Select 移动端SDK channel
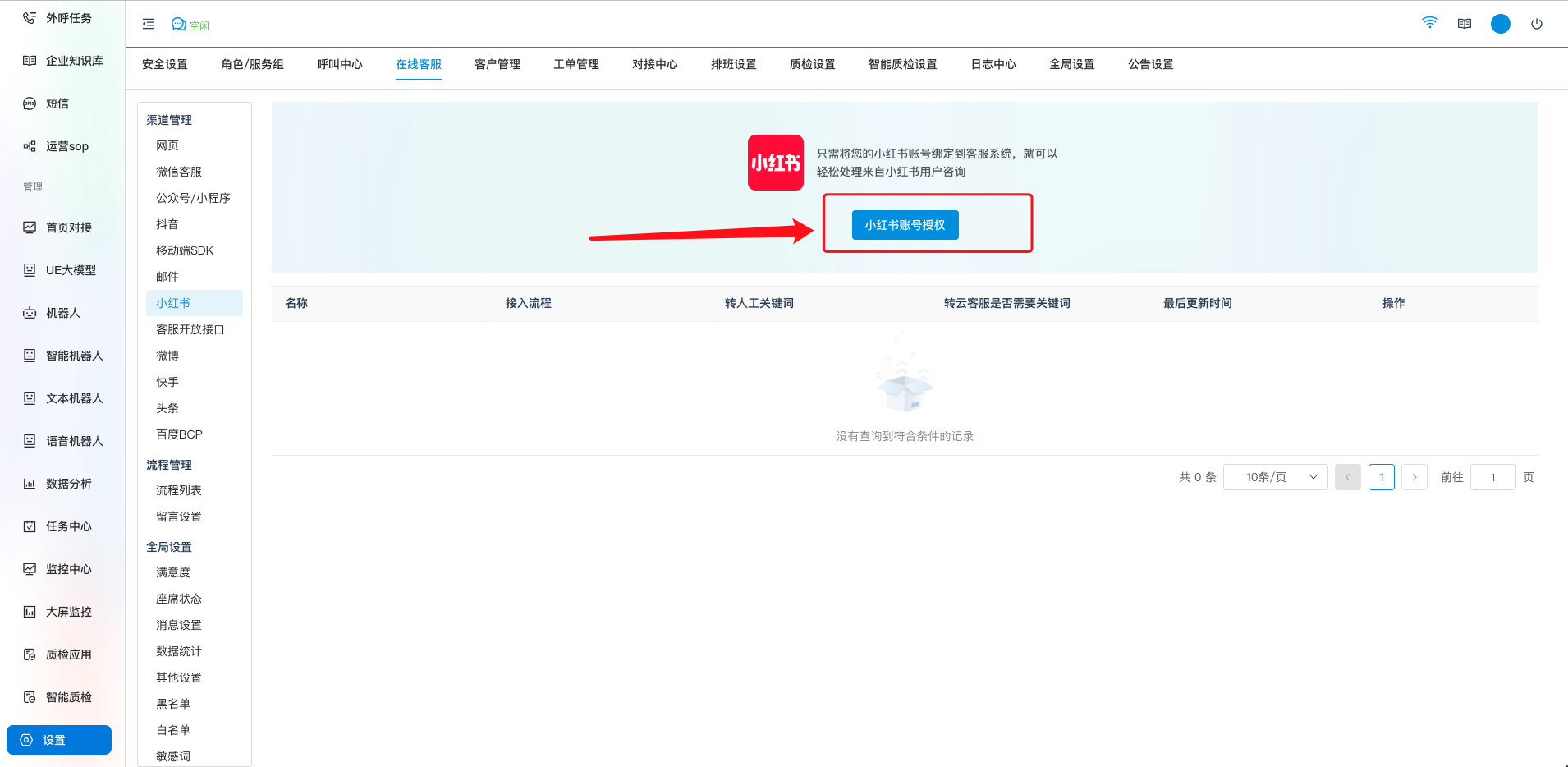The height and width of the screenshot is (767, 1568). click(185, 250)
